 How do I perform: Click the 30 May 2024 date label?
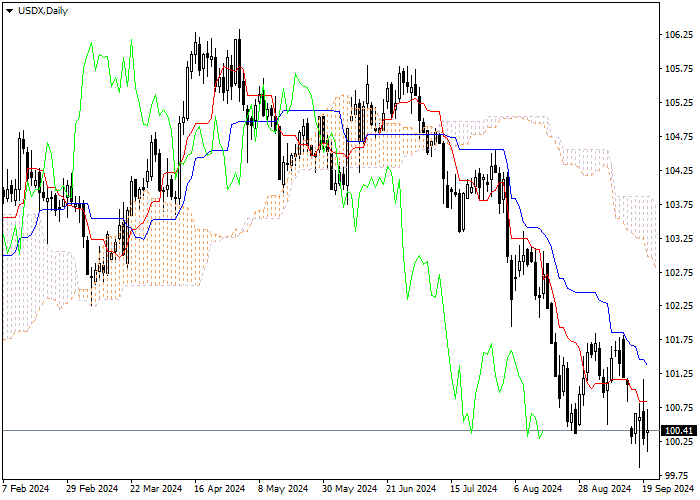(350, 489)
